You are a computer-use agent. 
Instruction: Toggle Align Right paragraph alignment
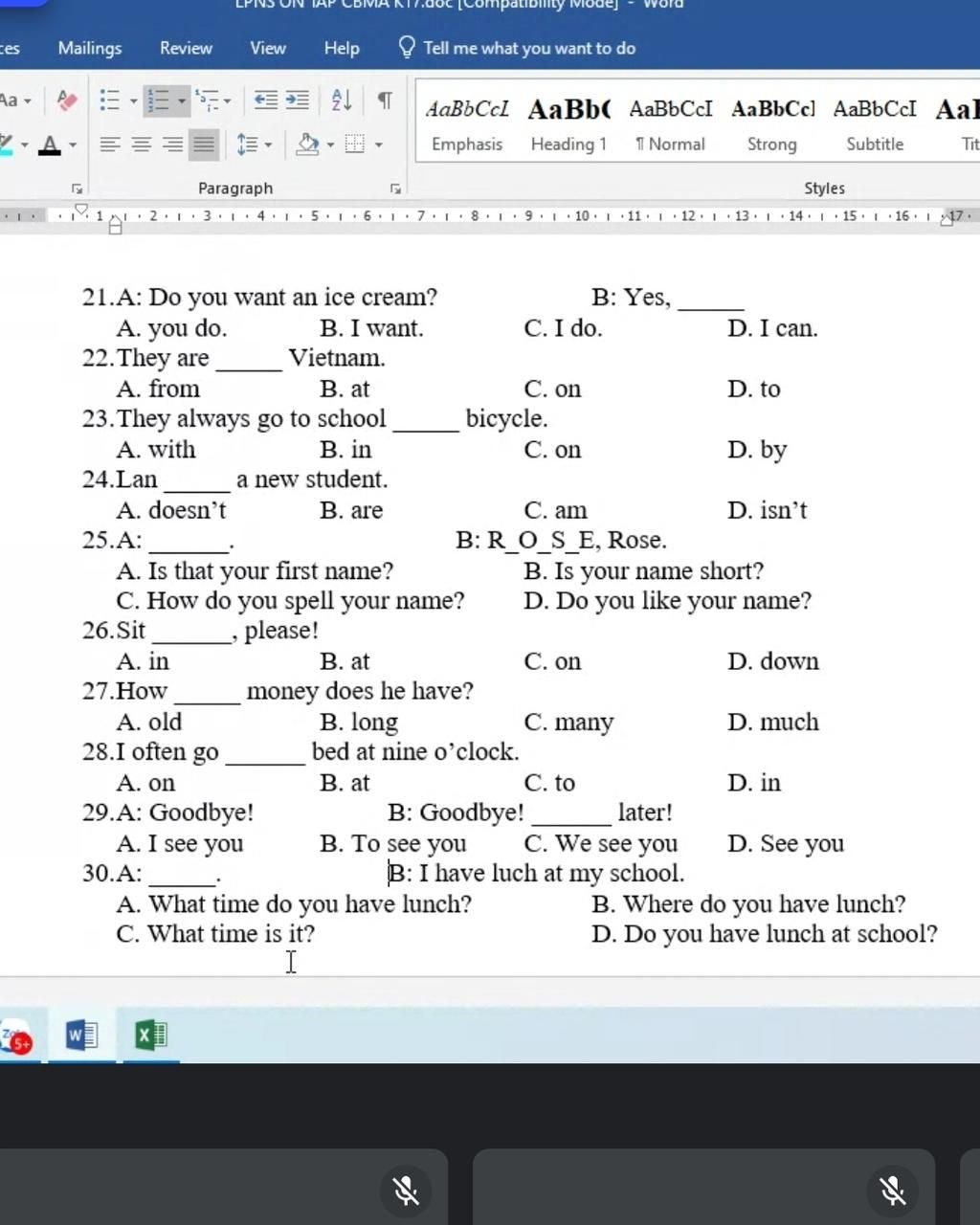(172, 145)
